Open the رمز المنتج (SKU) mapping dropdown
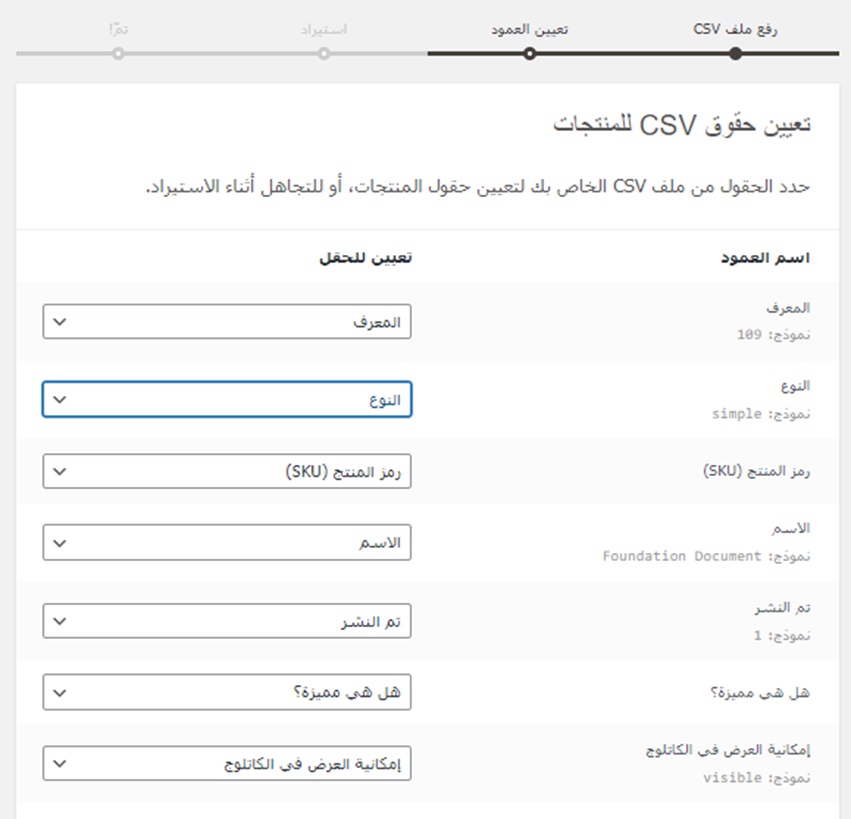Viewport: 851px width, 819px height. (227, 472)
